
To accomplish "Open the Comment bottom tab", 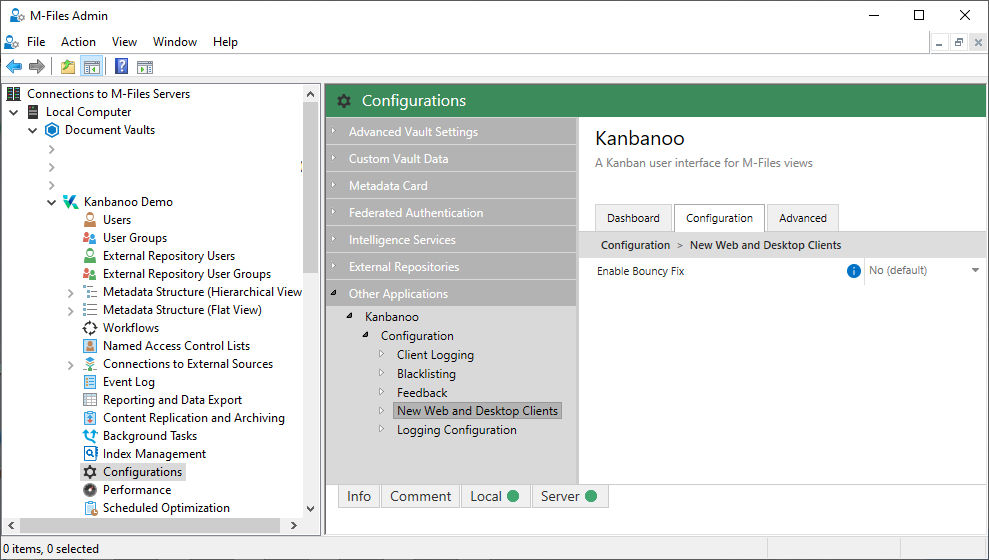I will pyautogui.click(x=420, y=496).
